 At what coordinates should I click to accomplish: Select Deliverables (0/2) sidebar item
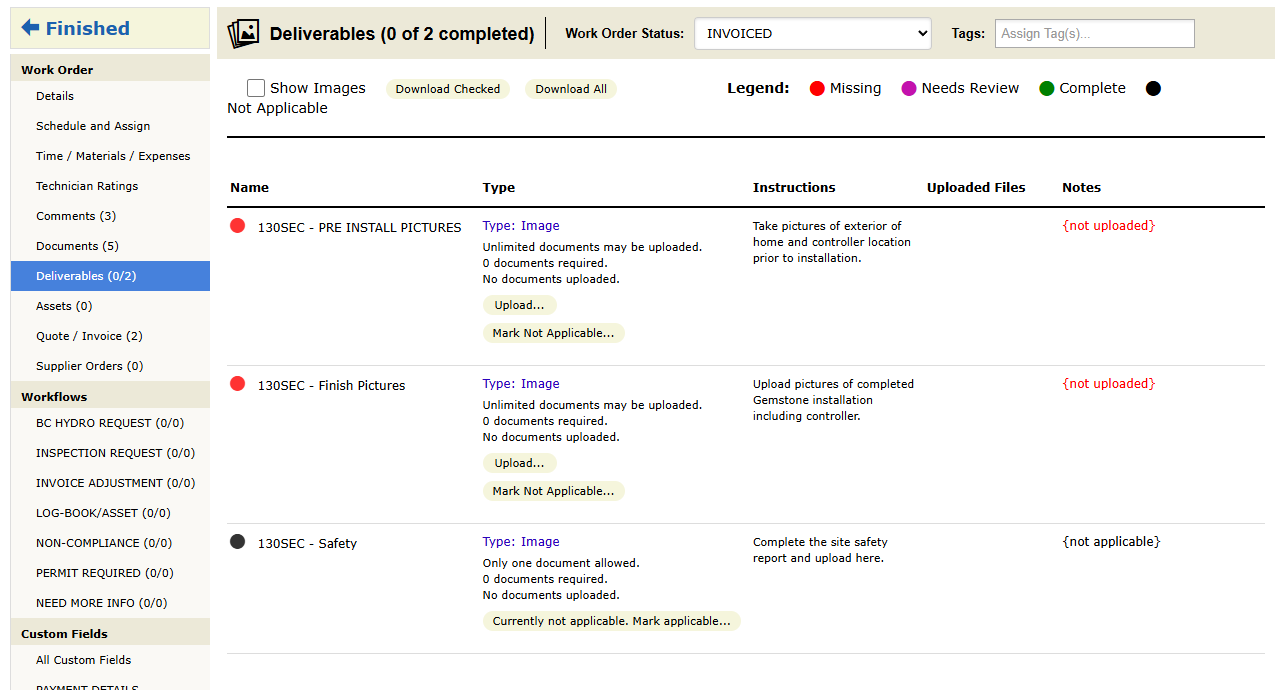tap(110, 276)
